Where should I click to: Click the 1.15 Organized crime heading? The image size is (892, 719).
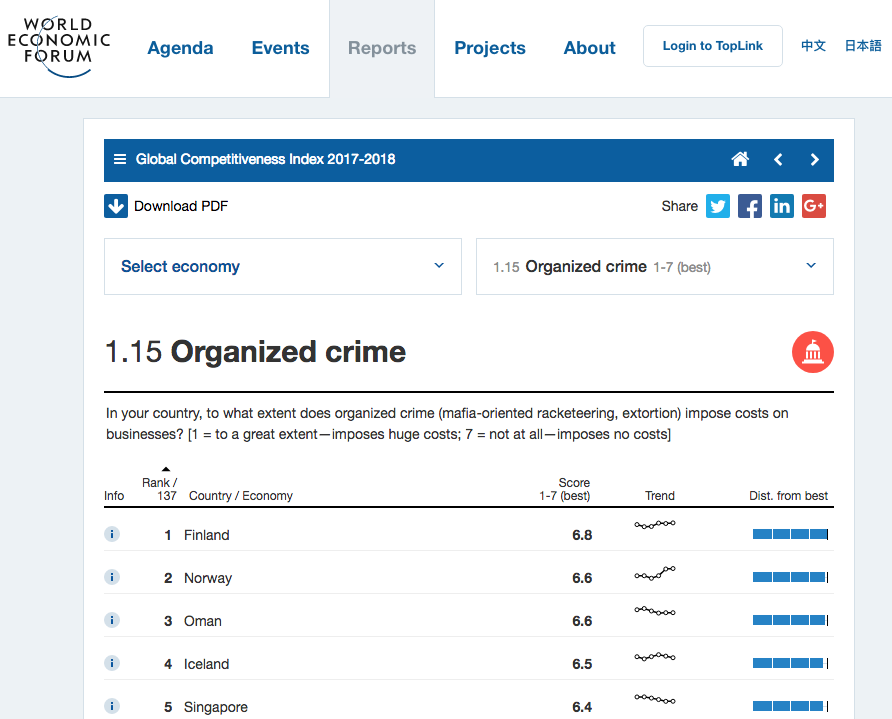click(x=255, y=352)
